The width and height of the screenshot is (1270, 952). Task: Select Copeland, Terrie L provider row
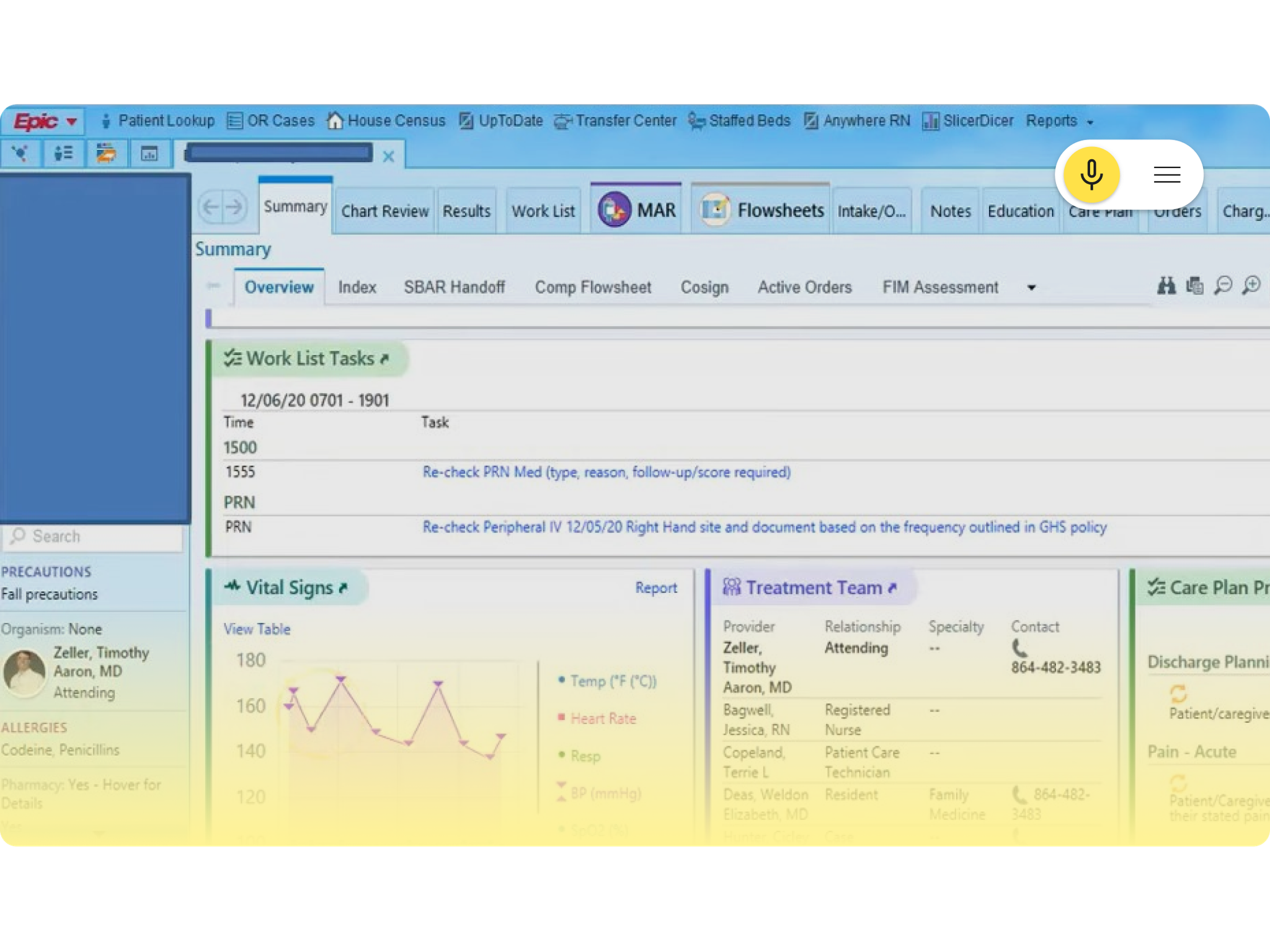(x=912, y=762)
